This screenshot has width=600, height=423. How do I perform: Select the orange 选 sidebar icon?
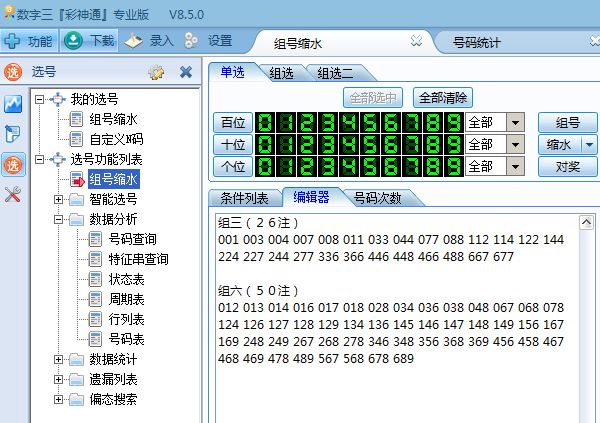pyautogui.click(x=13, y=165)
